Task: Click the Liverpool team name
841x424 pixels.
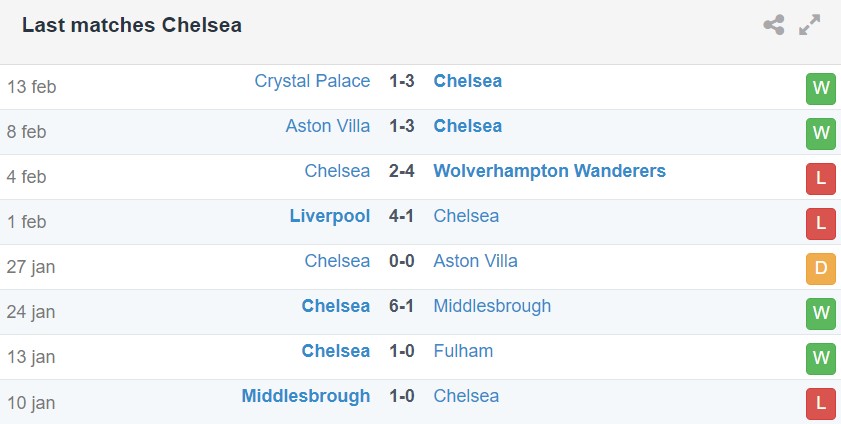Action: [330, 216]
